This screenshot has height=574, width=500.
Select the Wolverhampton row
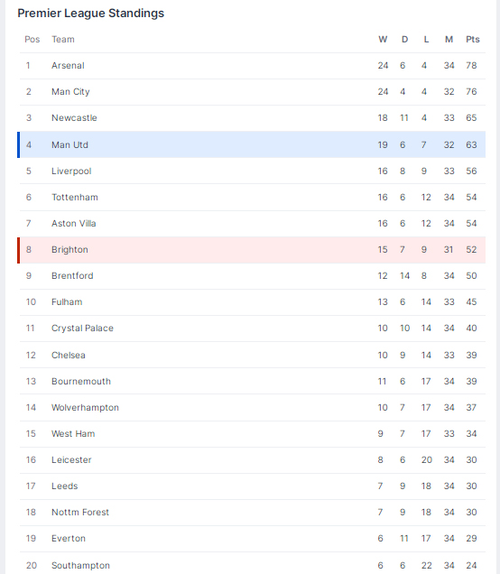pyautogui.click(x=253, y=408)
